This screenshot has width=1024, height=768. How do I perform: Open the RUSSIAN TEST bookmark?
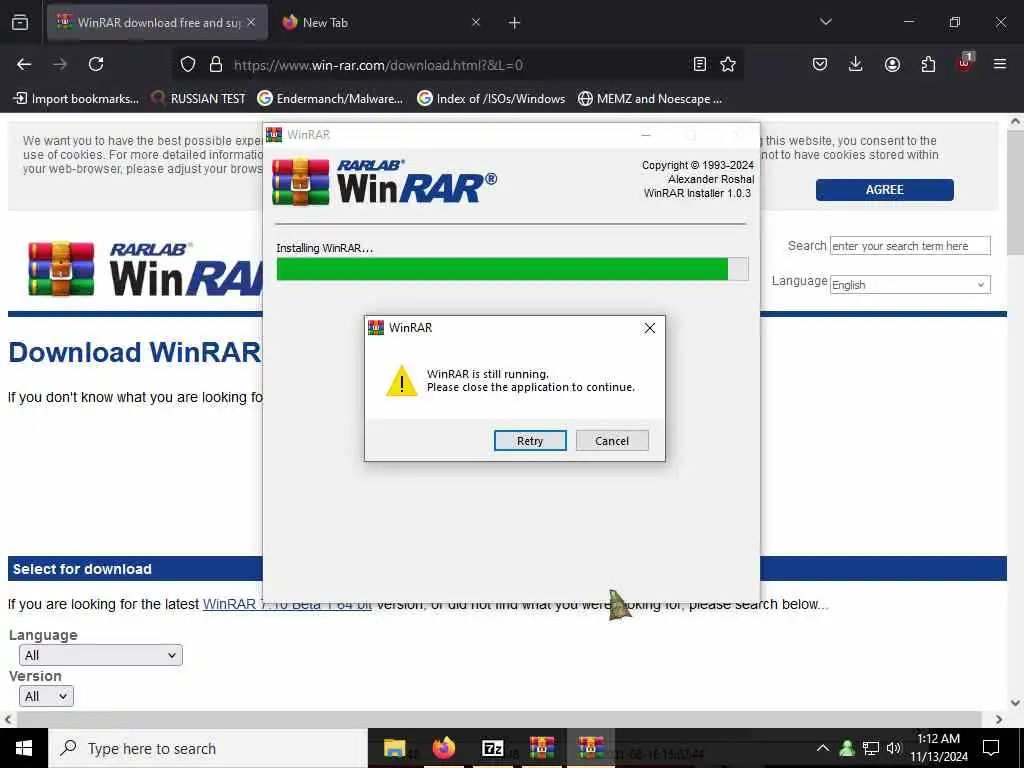click(x=198, y=99)
